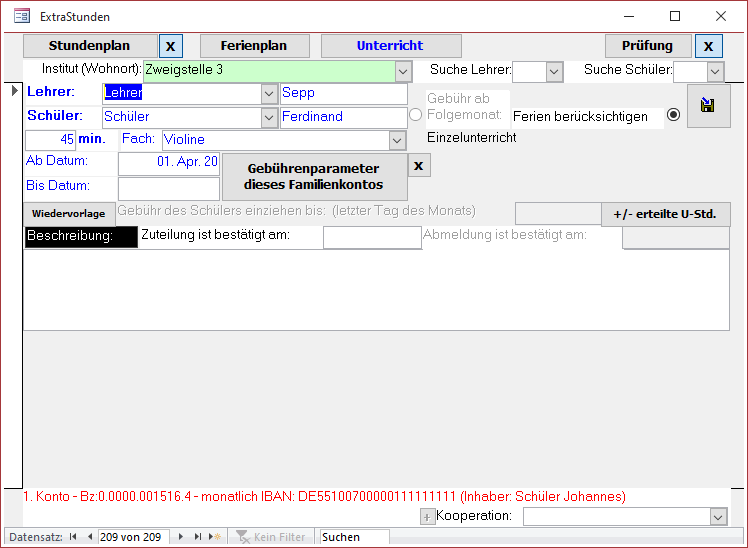This screenshot has width=748, height=548.
Task: Switch to the Unterricht view
Action: (x=390, y=46)
